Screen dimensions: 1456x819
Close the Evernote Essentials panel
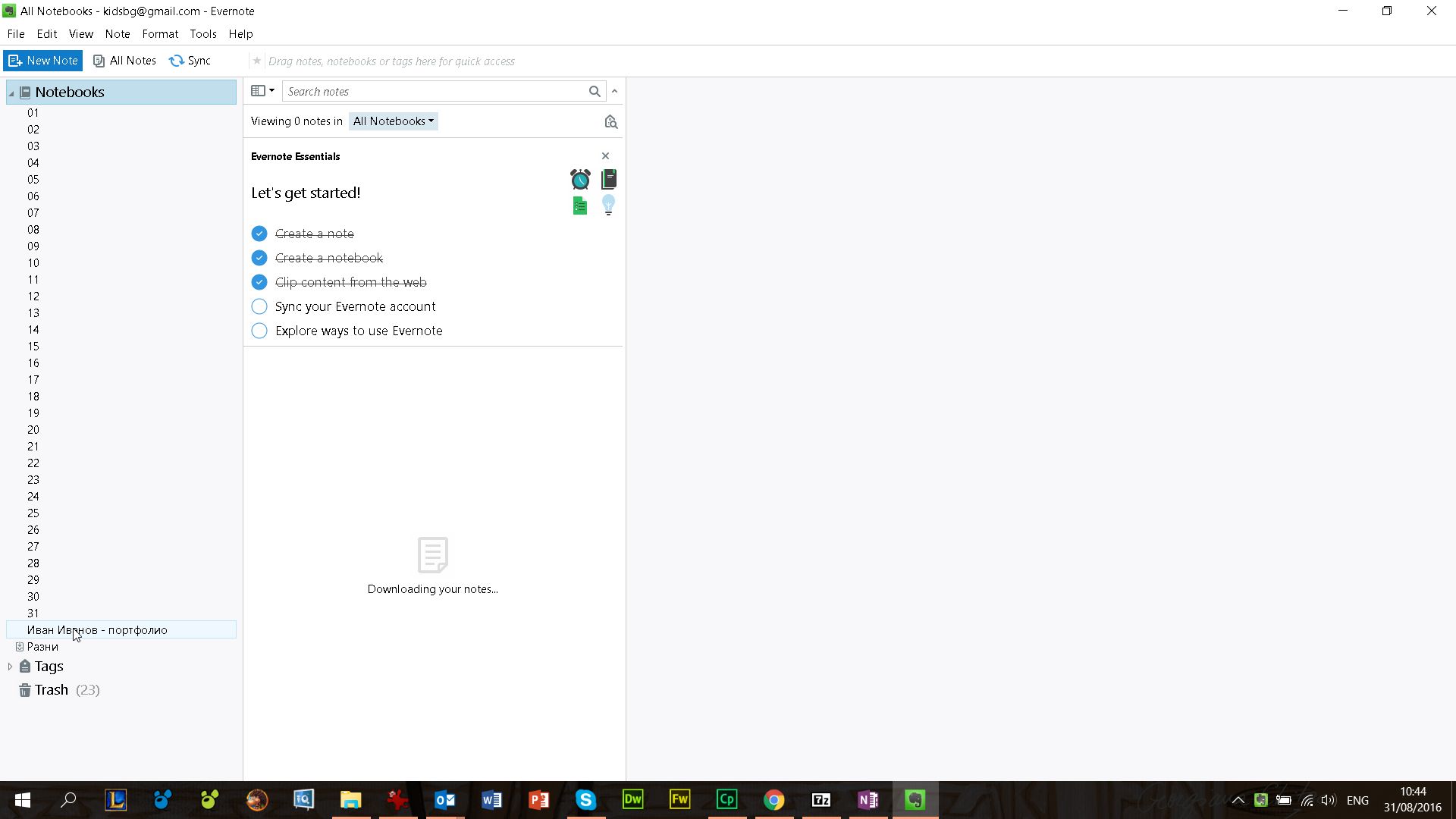tap(605, 156)
